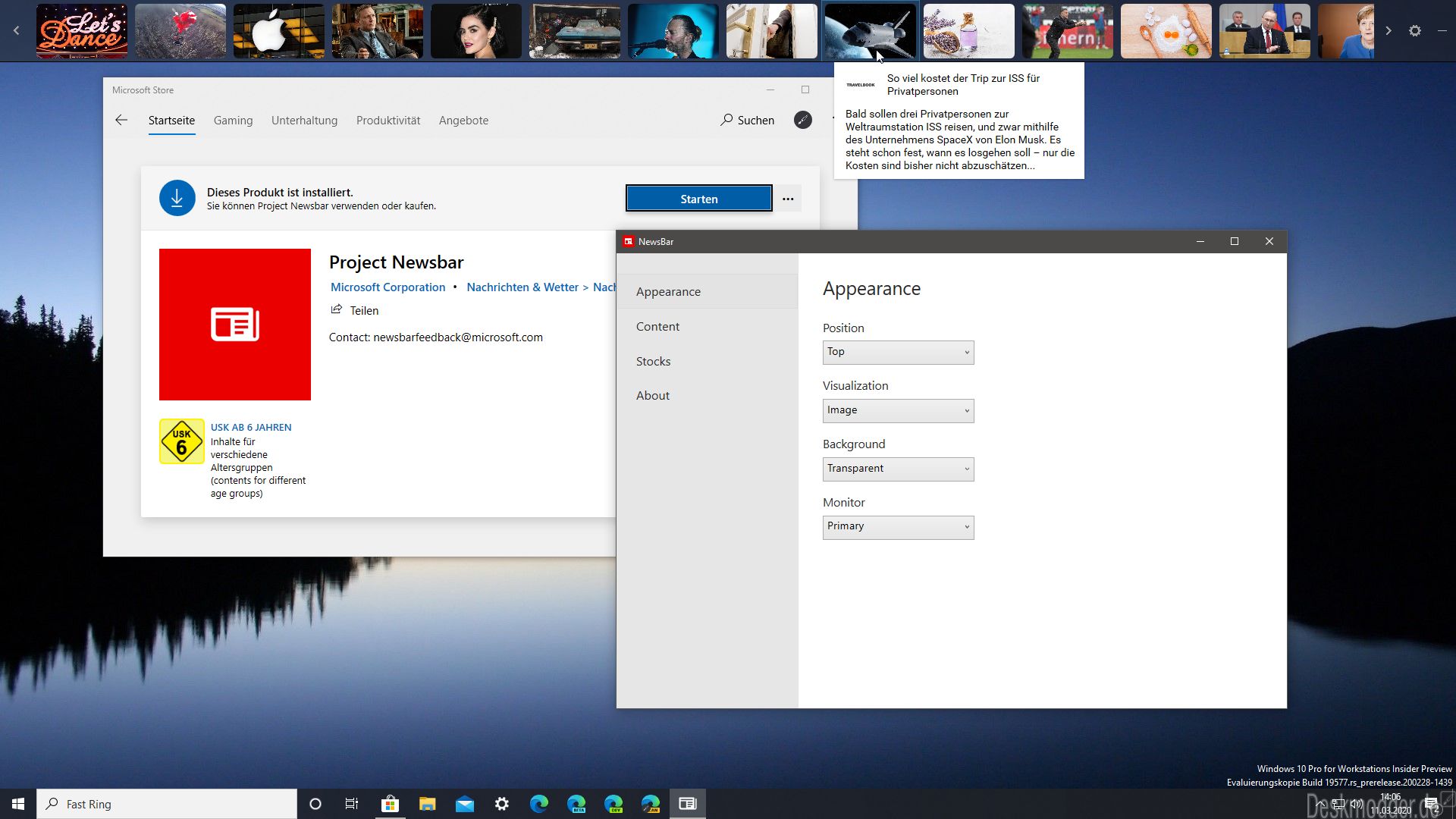Image resolution: width=1456 pixels, height=819 pixels.
Task: Open the Monitor dropdown set to Primary
Action: [x=898, y=527]
